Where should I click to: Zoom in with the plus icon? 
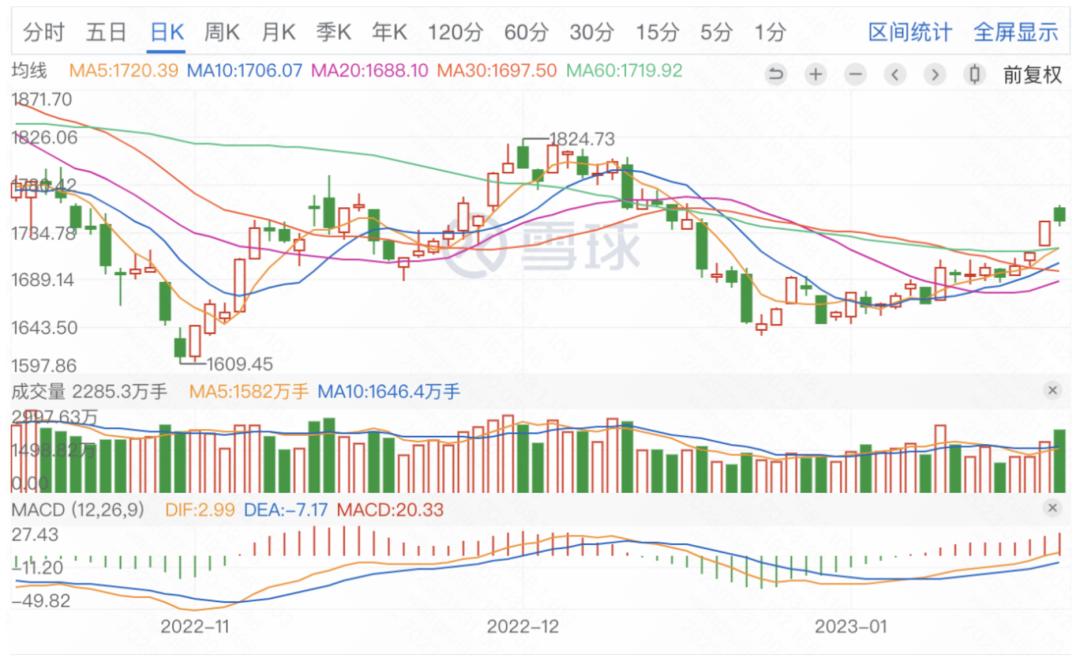(x=816, y=74)
